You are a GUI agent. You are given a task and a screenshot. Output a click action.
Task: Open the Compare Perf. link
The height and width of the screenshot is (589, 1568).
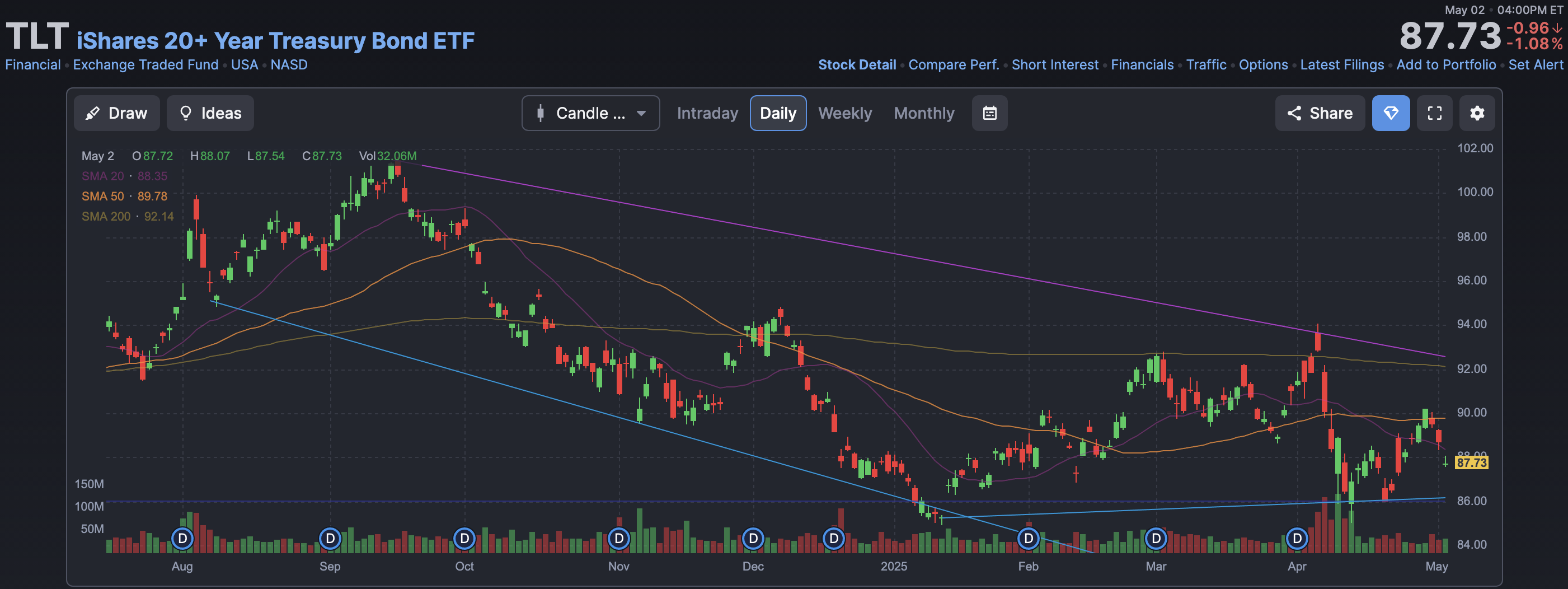pos(954,64)
